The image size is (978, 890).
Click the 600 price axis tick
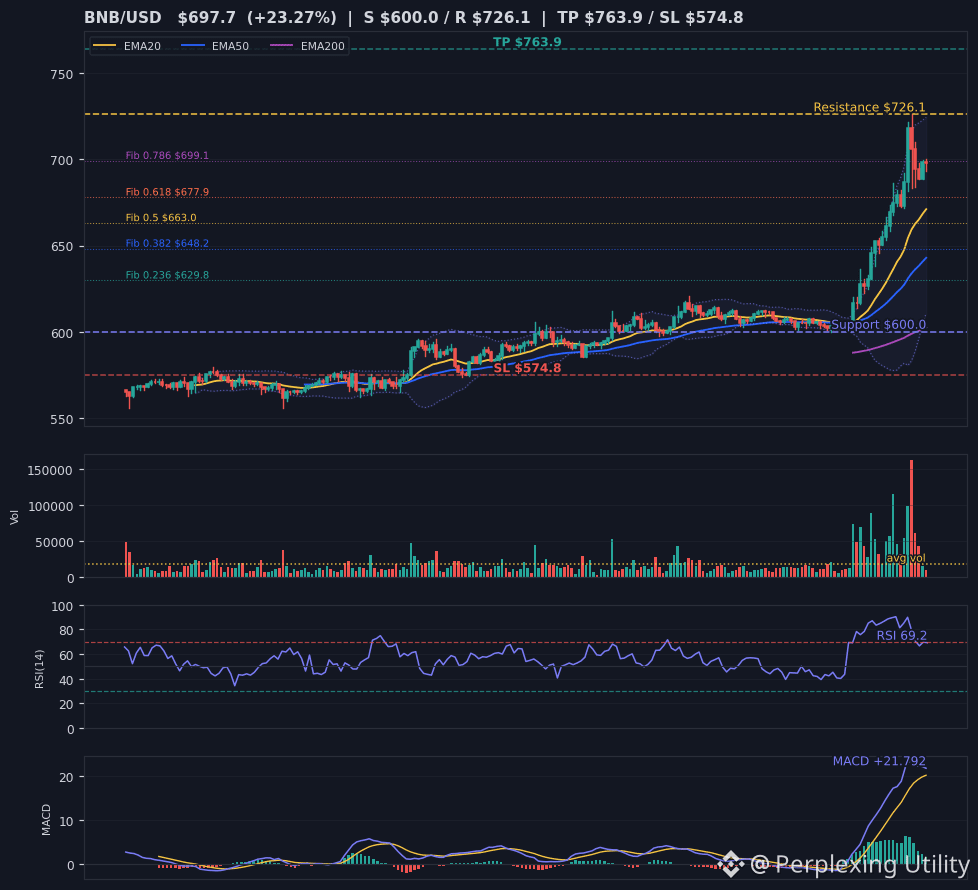coord(62,334)
